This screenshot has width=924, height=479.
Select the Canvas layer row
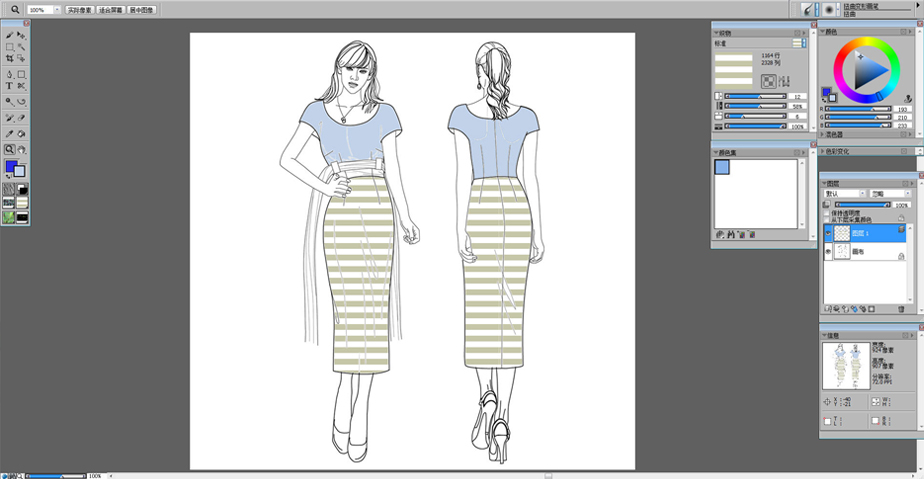coord(865,252)
